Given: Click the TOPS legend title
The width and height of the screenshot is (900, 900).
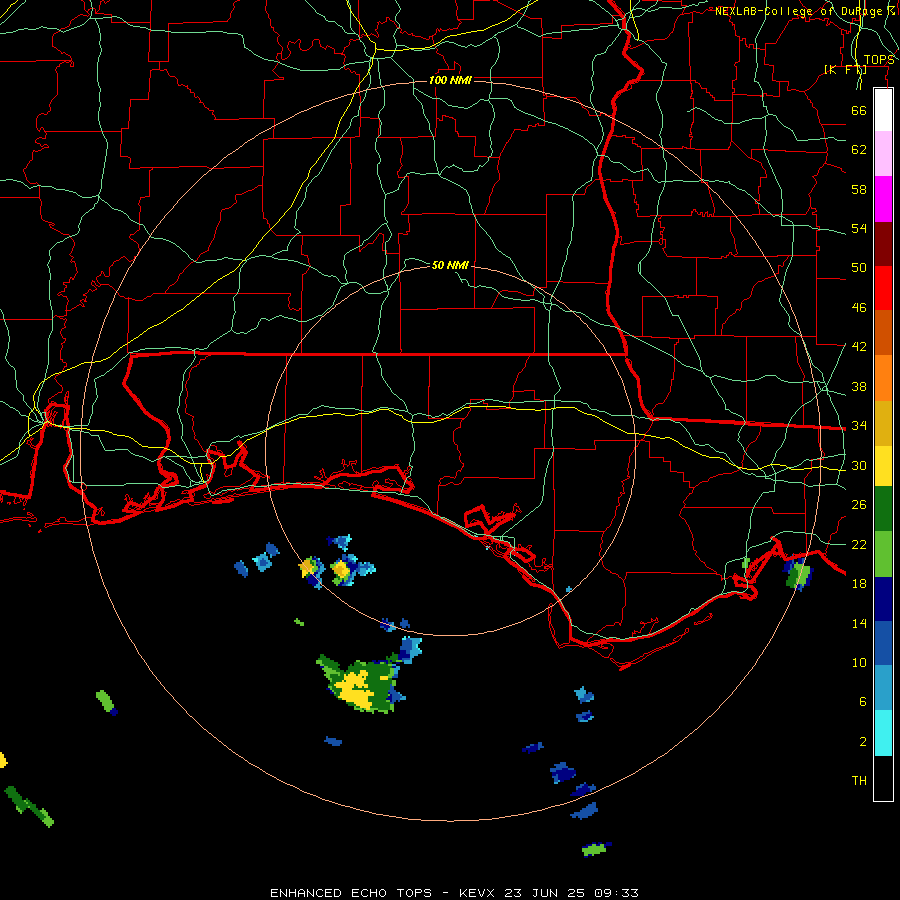Looking at the screenshot, I should (879, 60).
